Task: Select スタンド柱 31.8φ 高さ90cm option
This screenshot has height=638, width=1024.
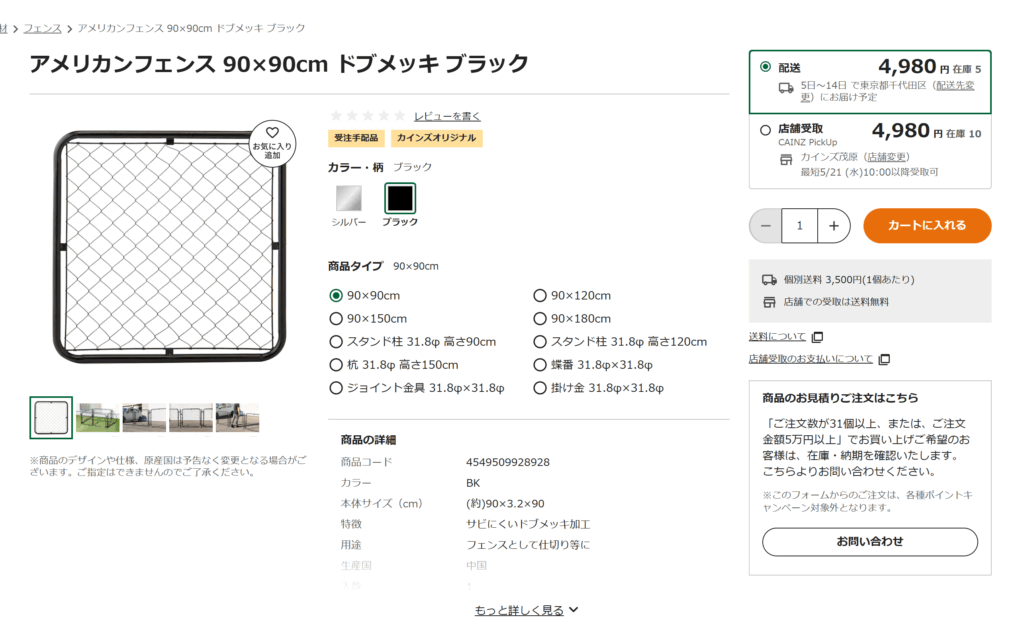Action: click(x=336, y=342)
